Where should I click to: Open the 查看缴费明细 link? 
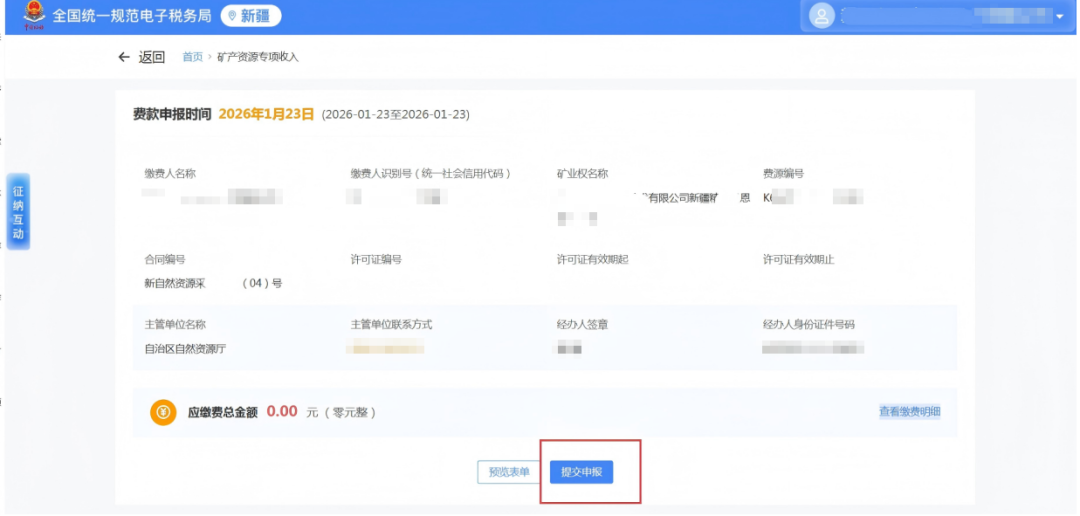pos(909,412)
